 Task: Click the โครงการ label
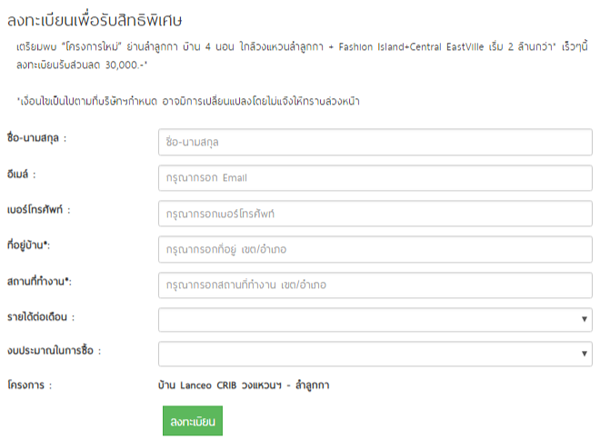[28, 384]
